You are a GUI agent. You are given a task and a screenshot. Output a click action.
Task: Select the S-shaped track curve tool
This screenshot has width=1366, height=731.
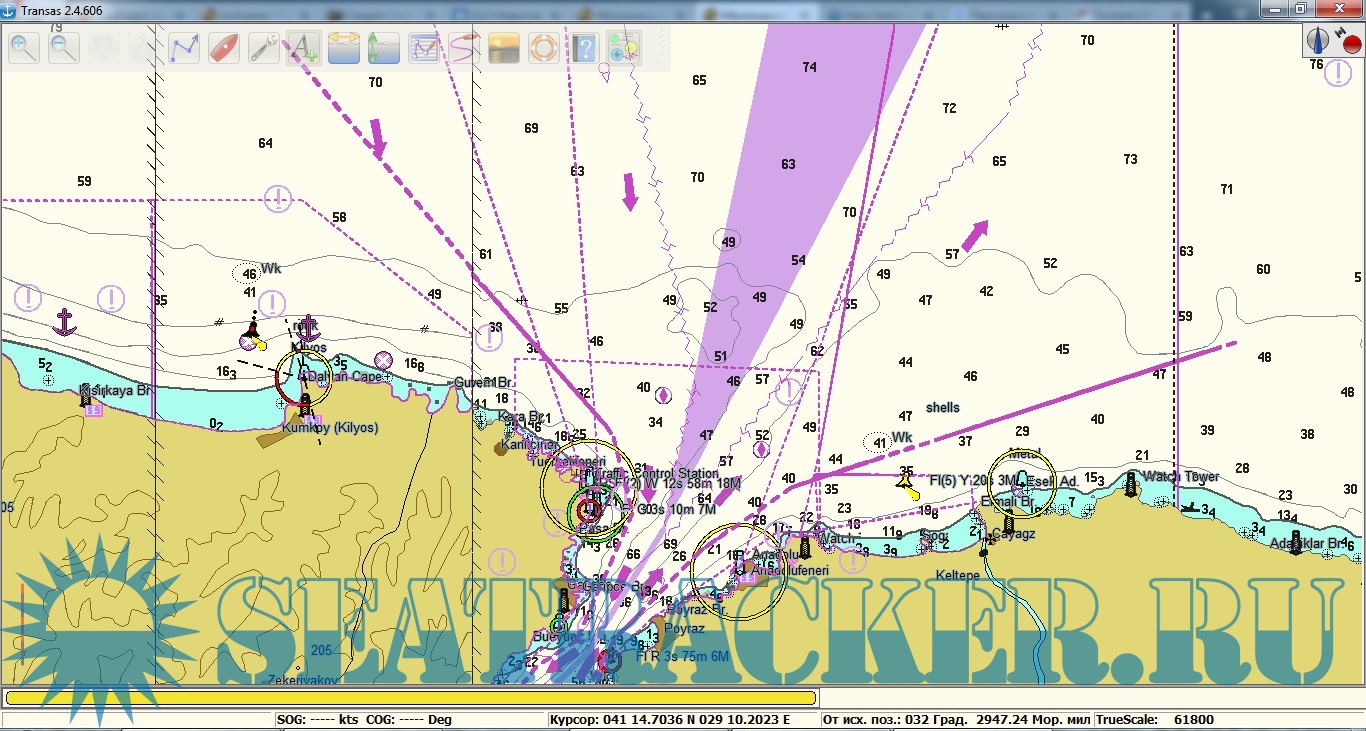pyautogui.click(x=463, y=48)
